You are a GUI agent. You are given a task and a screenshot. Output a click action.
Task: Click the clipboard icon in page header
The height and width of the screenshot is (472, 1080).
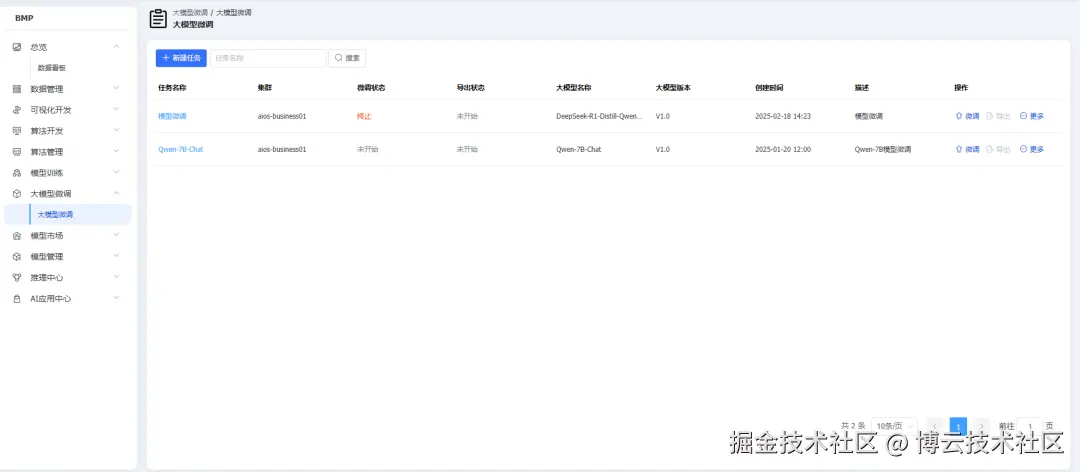click(158, 19)
